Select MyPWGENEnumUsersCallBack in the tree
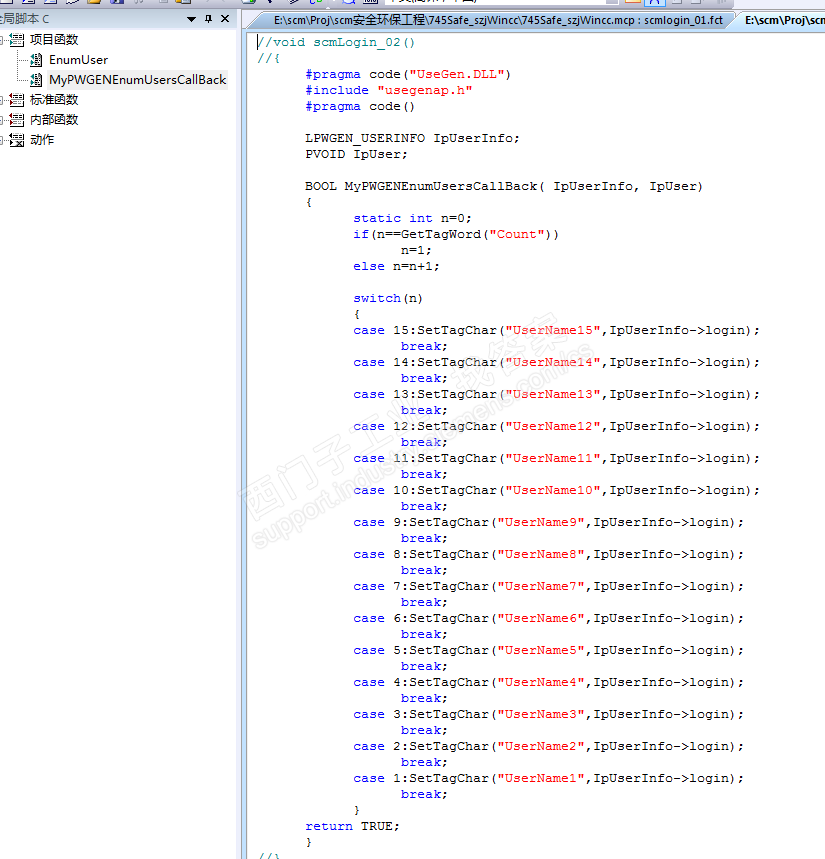The width and height of the screenshot is (825, 859). 138,79
